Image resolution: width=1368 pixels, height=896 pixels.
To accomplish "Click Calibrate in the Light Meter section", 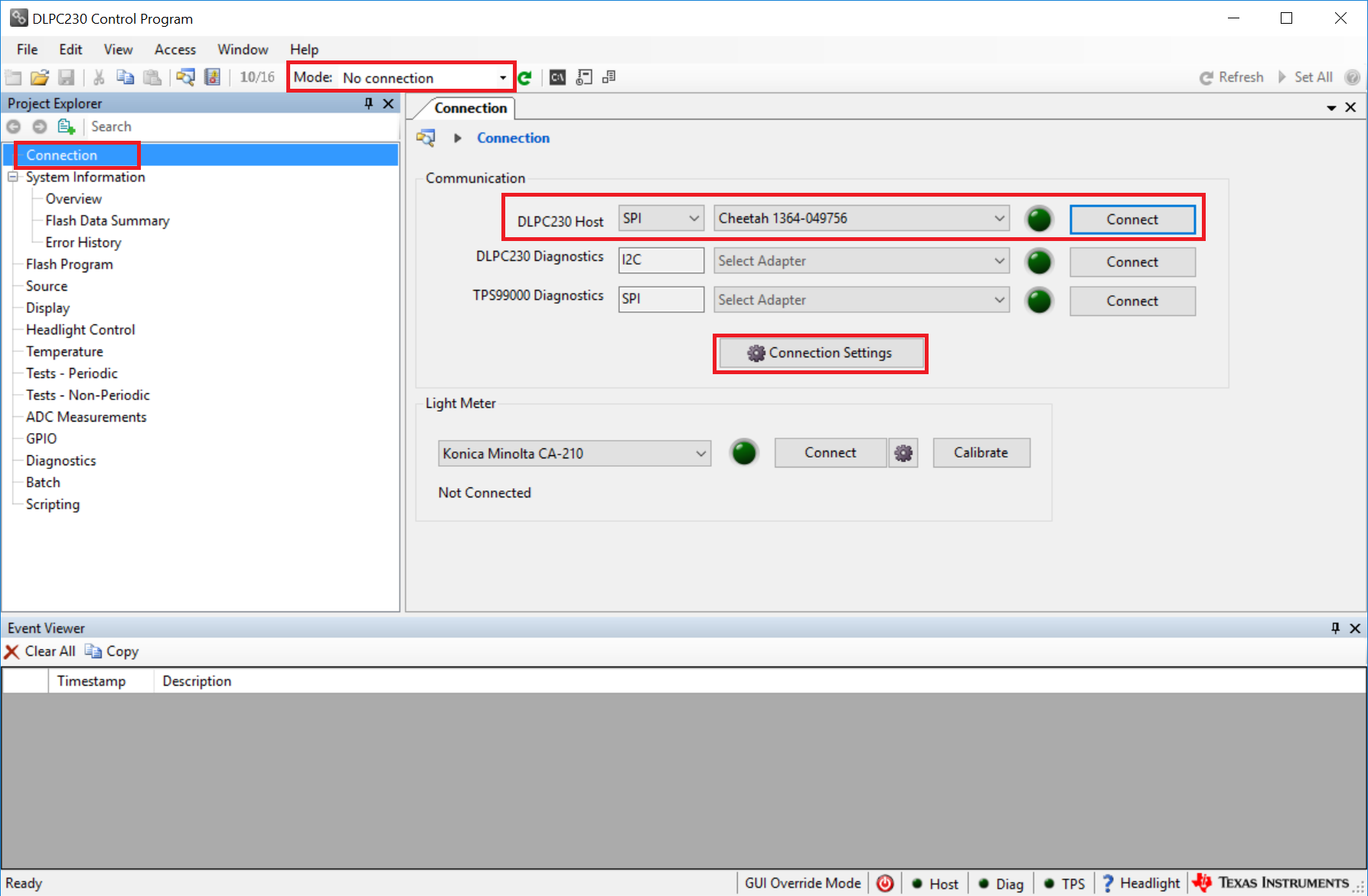I will (x=981, y=452).
